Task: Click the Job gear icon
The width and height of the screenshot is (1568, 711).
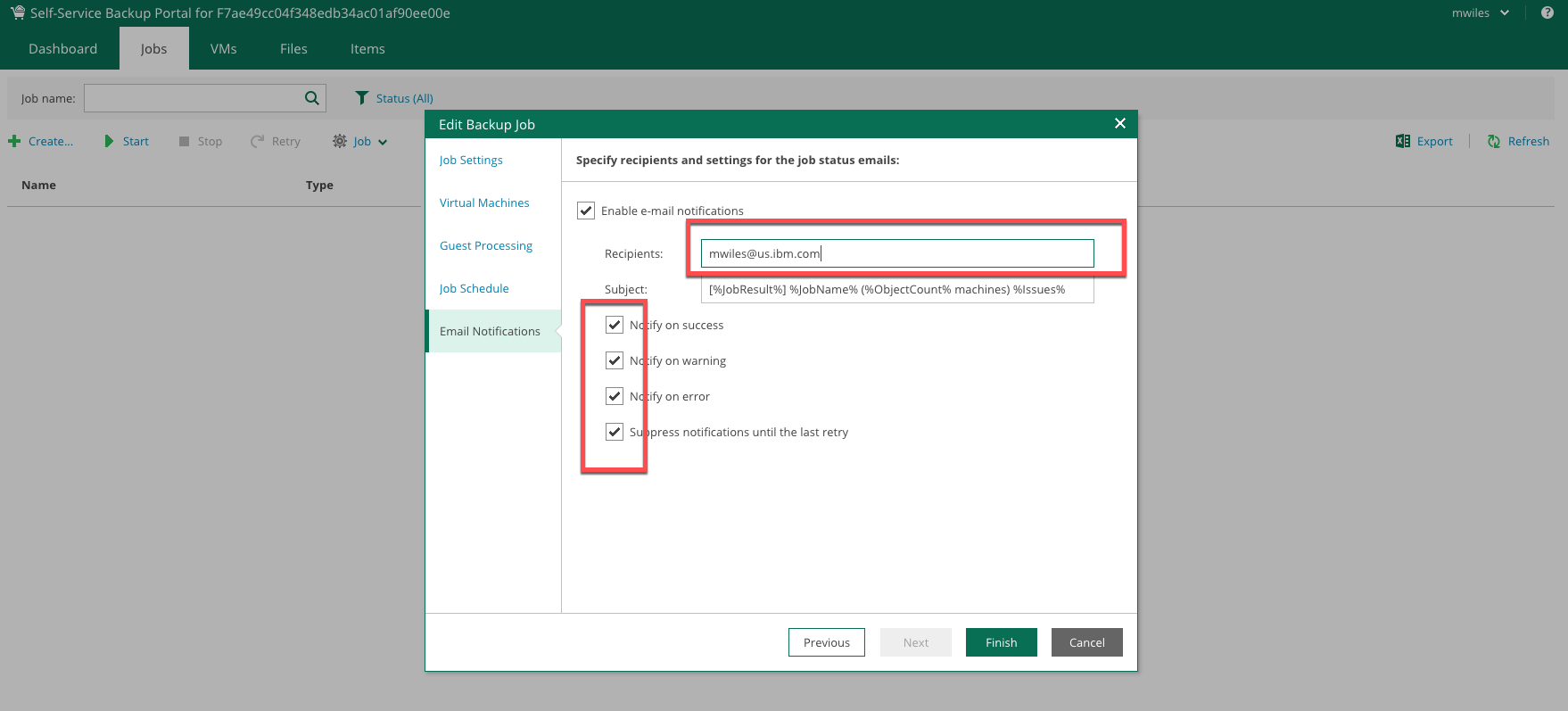Action: pos(340,141)
